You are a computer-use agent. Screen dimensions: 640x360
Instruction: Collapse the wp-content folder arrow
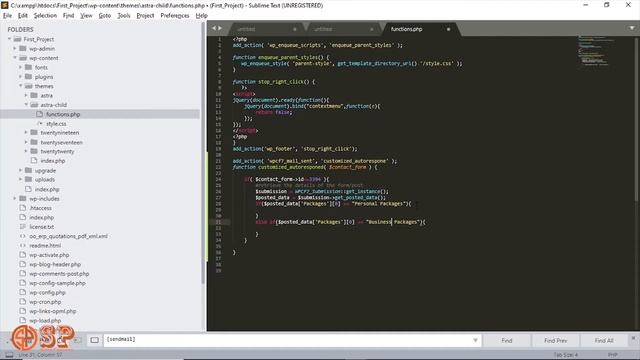(x=15, y=58)
